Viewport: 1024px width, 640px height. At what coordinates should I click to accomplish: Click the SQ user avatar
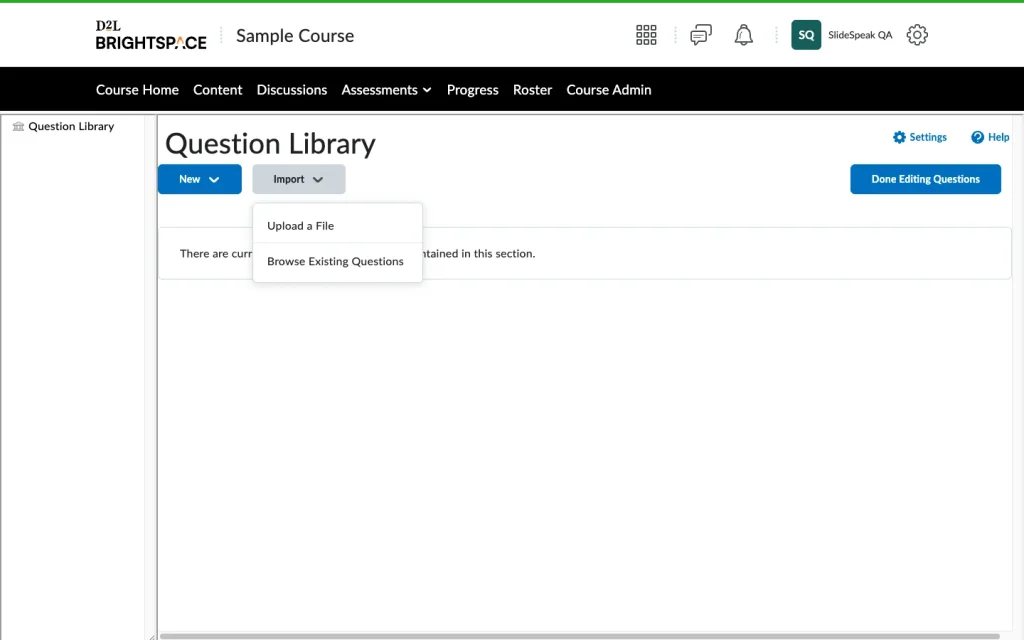(806, 35)
